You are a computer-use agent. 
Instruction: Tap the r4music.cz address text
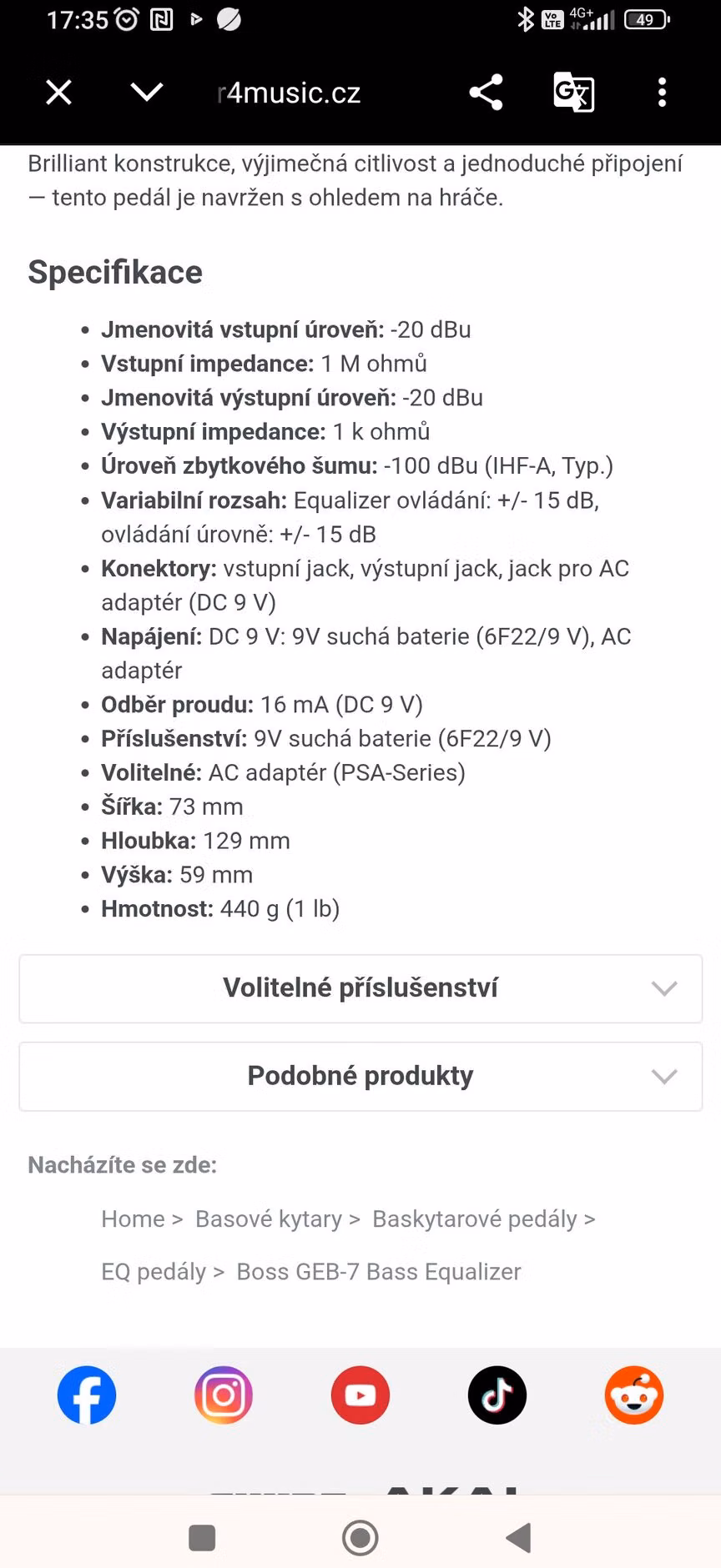tap(289, 93)
